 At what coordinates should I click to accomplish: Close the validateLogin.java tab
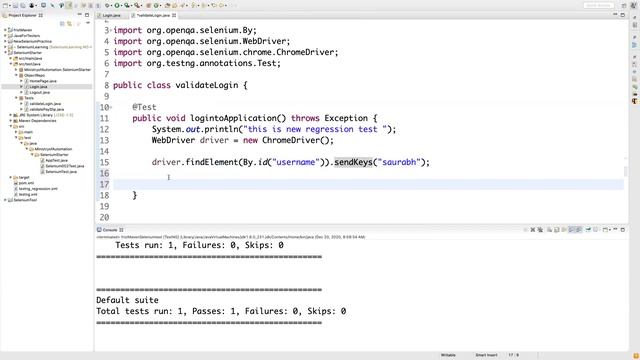pos(174,16)
